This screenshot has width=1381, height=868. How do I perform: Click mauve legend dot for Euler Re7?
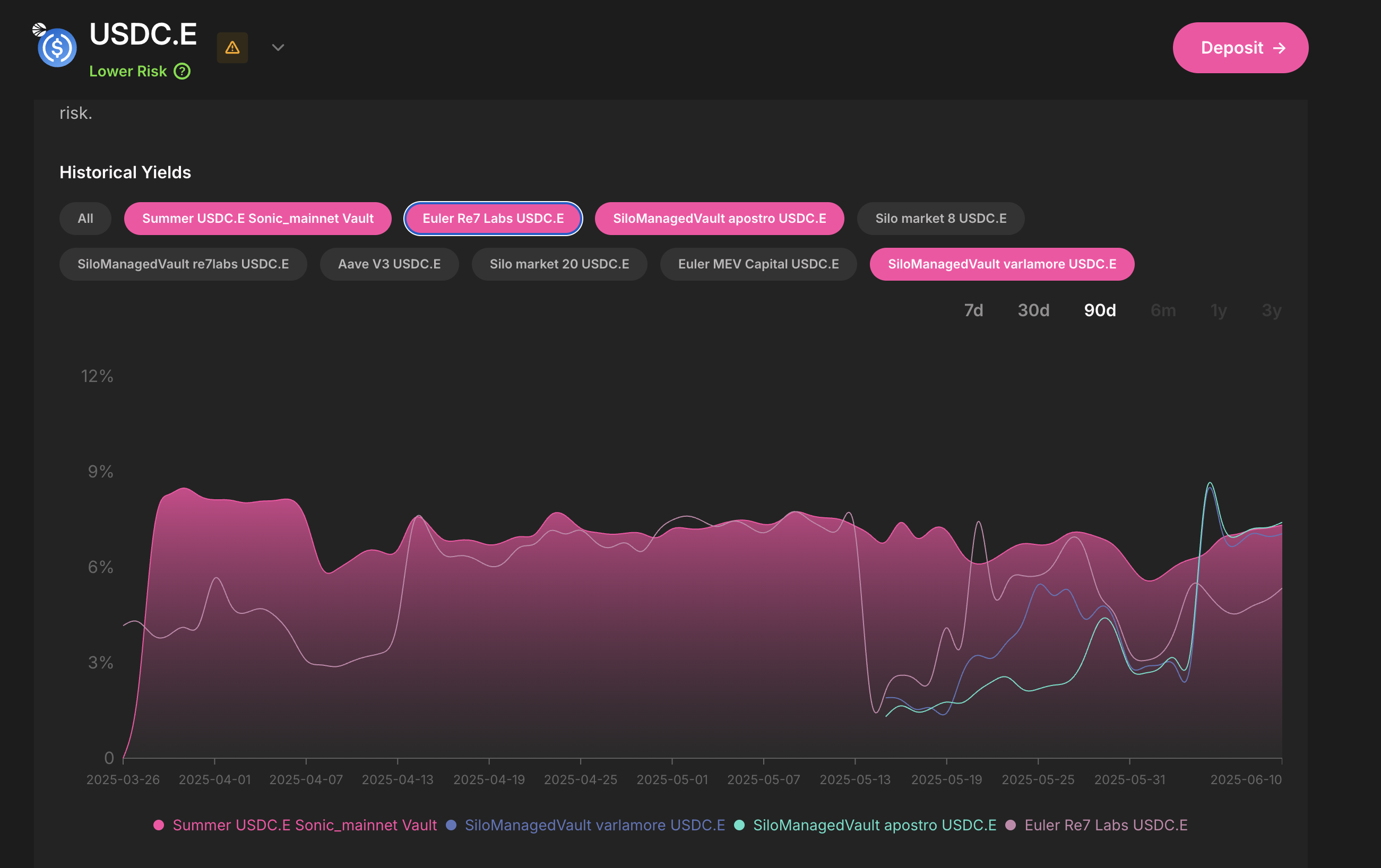pos(1011,825)
